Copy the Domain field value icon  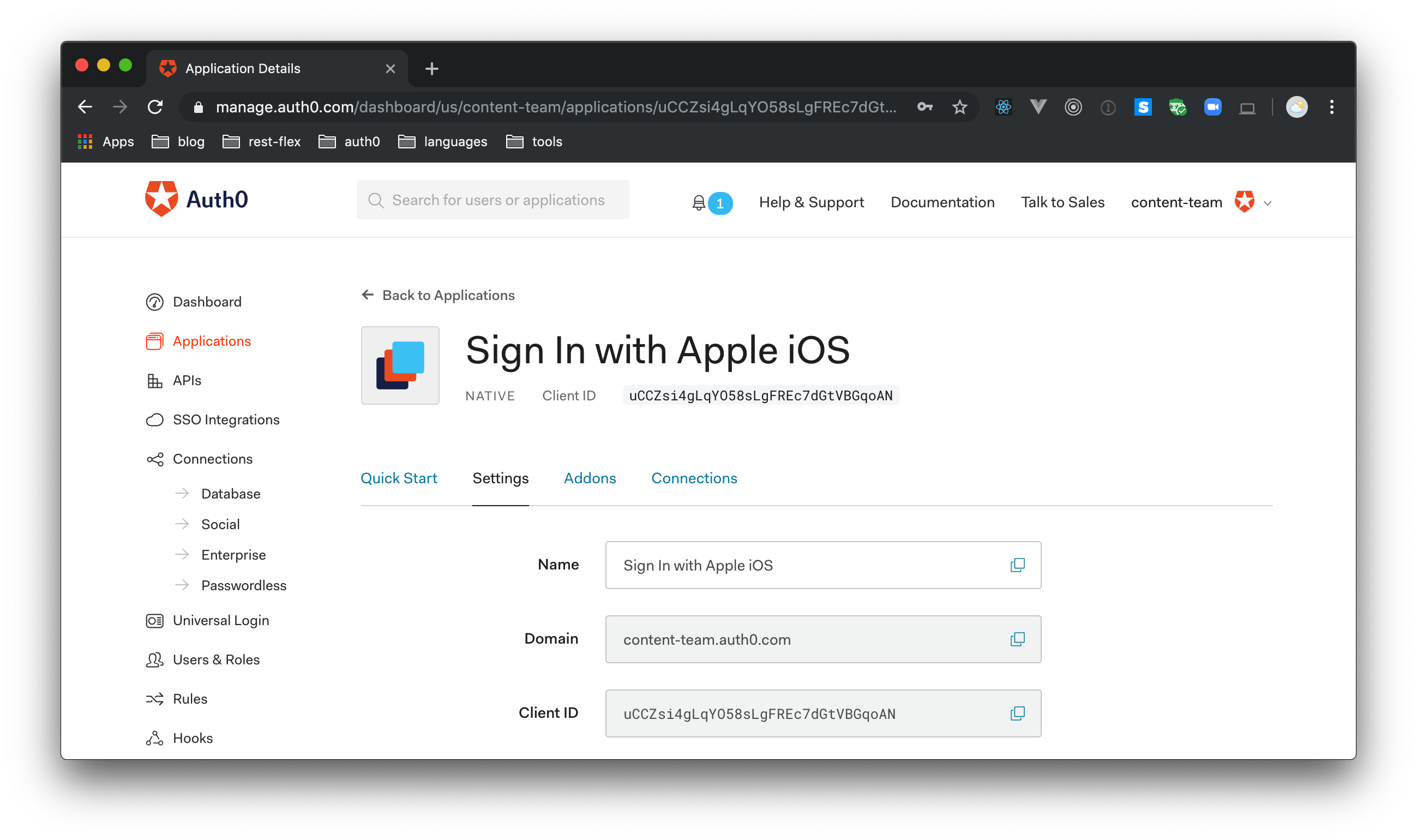tap(1017, 639)
